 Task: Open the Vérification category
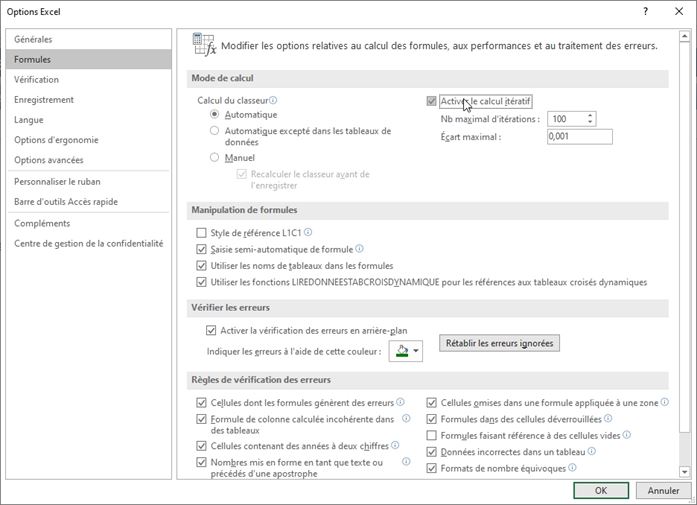tap(88, 80)
